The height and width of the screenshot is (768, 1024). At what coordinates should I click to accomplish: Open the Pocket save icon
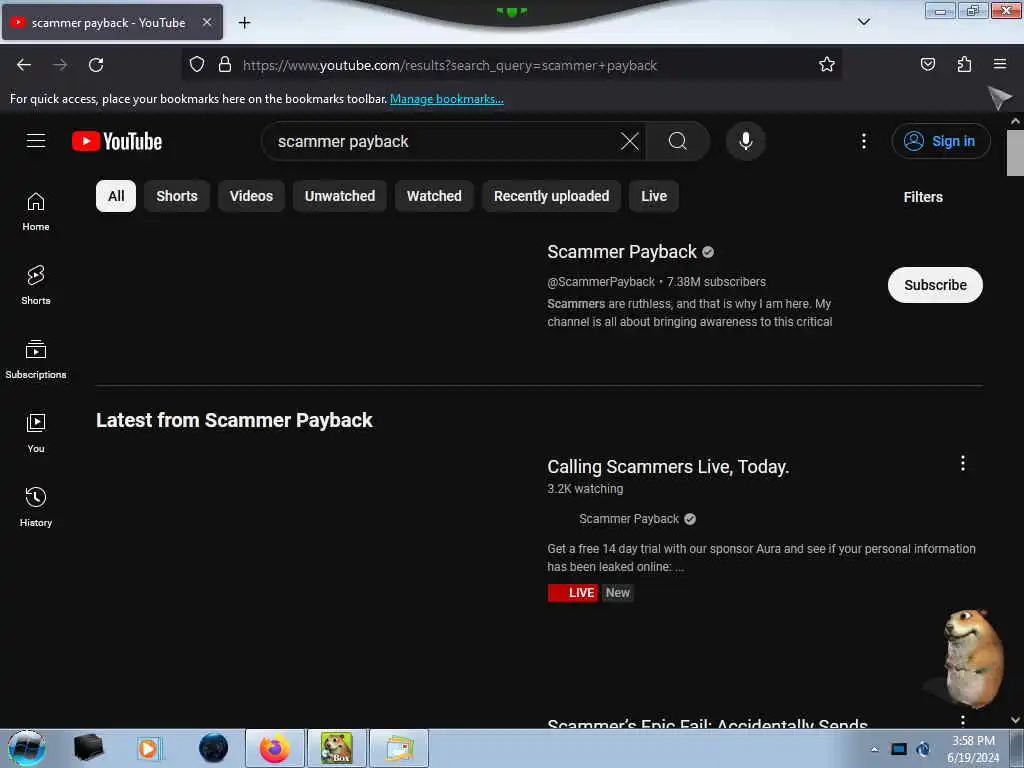point(927,64)
